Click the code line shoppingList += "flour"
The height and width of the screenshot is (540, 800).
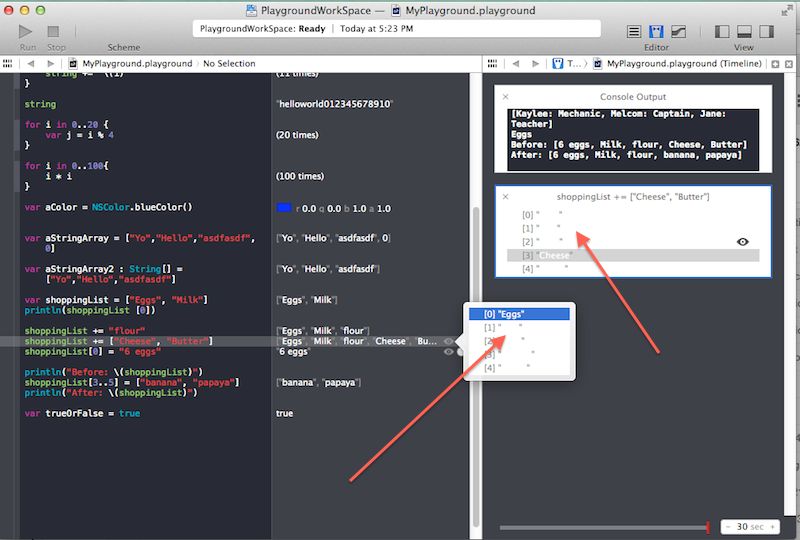pos(85,331)
